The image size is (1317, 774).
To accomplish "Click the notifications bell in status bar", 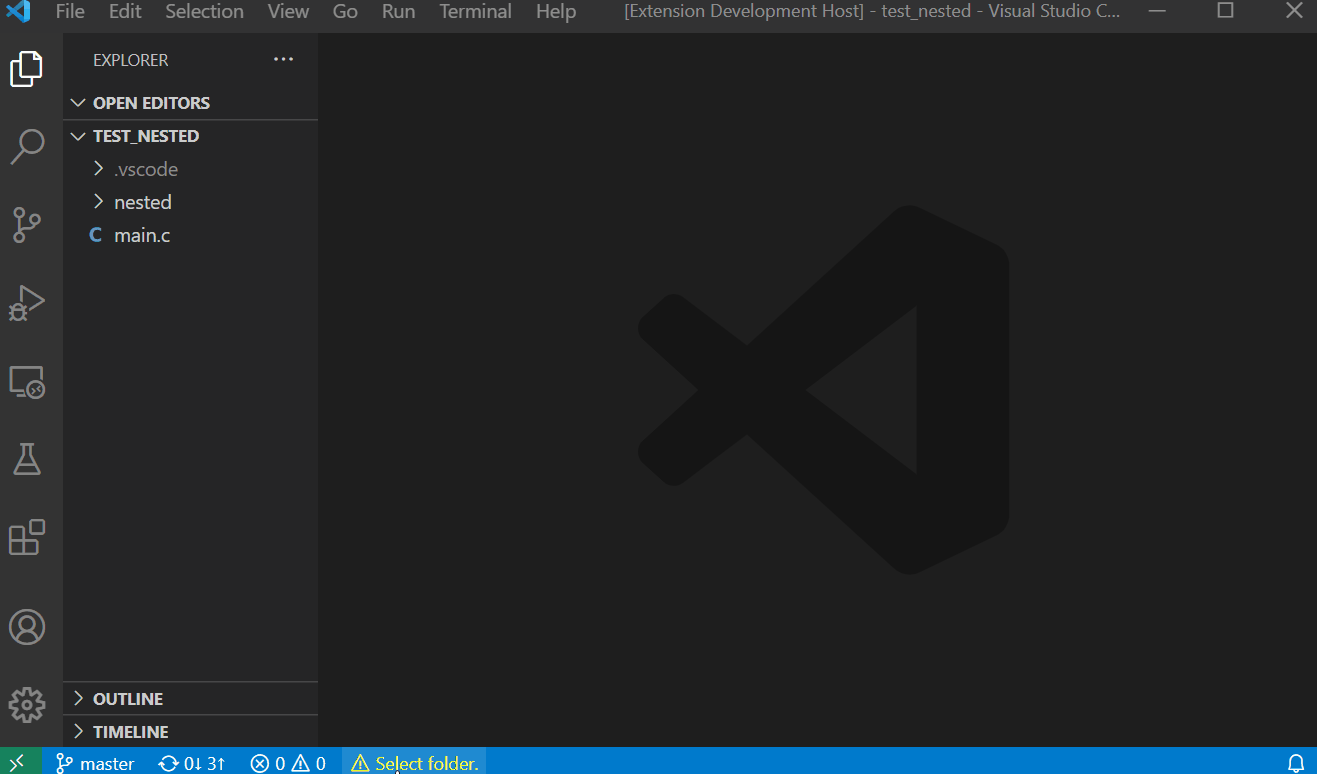I will pos(1295,763).
